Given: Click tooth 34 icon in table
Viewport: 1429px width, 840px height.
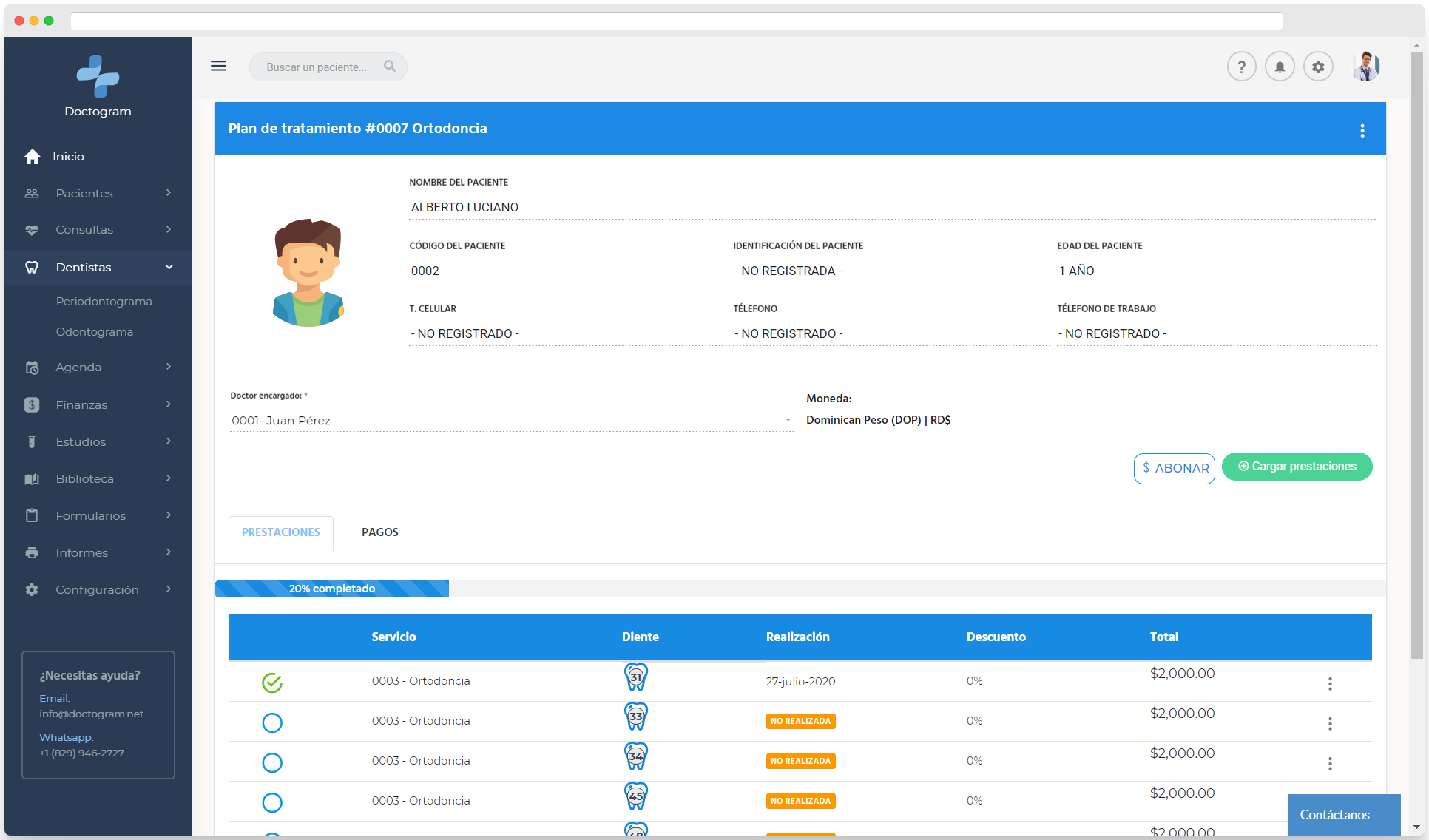Looking at the screenshot, I should pyautogui.click(x=636, y=756).
